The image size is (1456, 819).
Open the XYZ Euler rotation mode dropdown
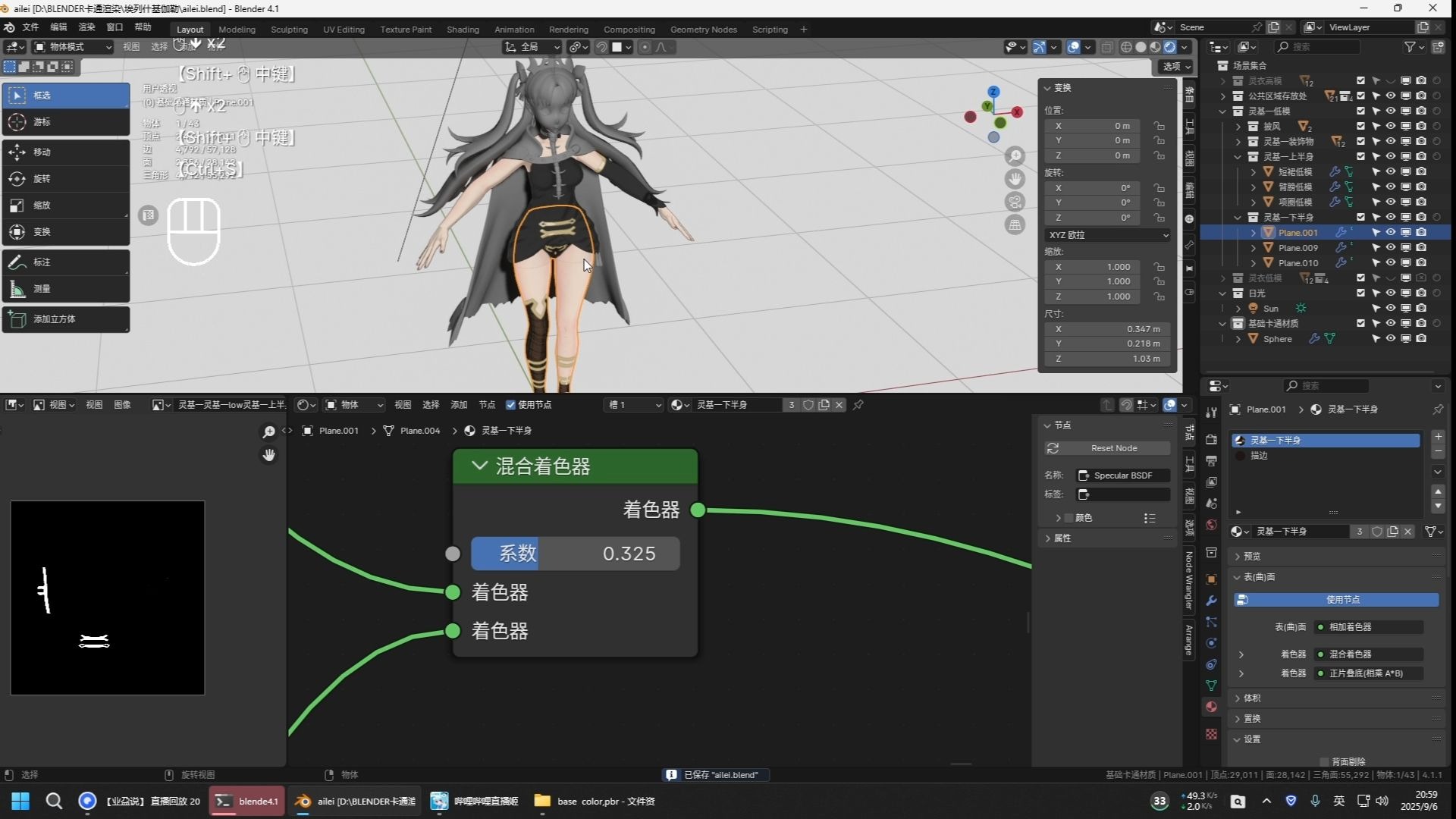(1107, 235)
